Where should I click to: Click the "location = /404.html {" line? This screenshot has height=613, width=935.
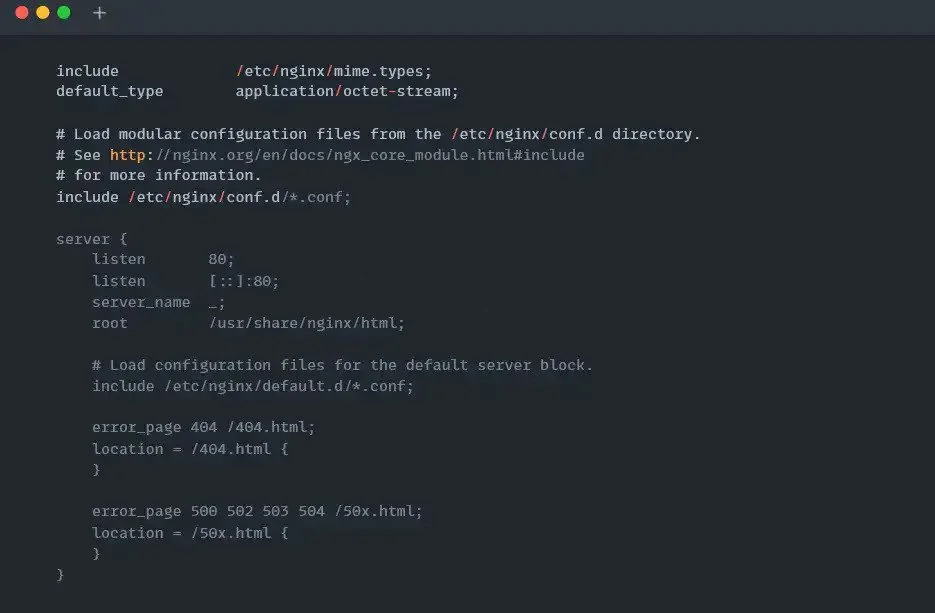click(x=190, y=449)
